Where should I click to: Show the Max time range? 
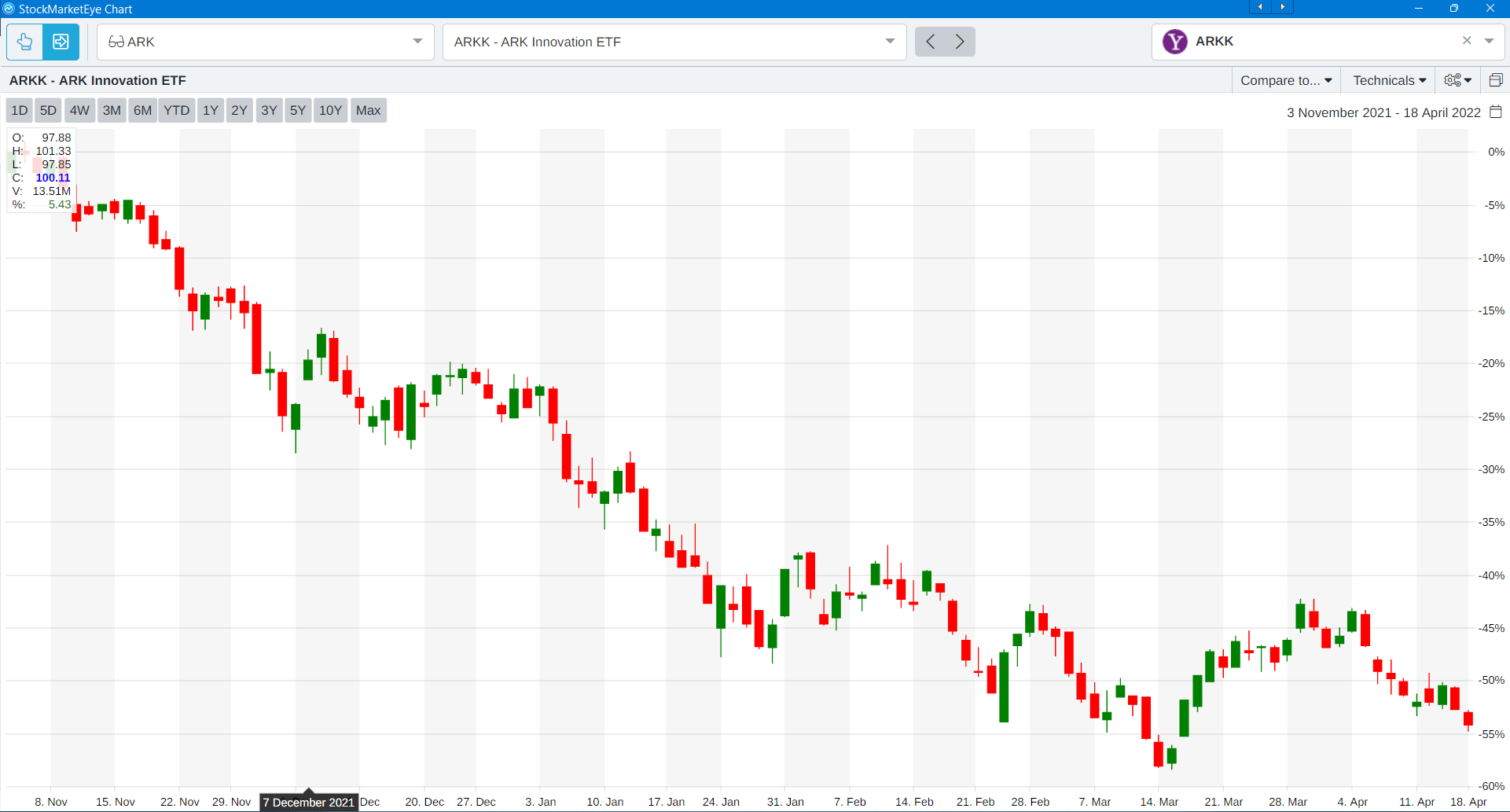tap(368, 110)
